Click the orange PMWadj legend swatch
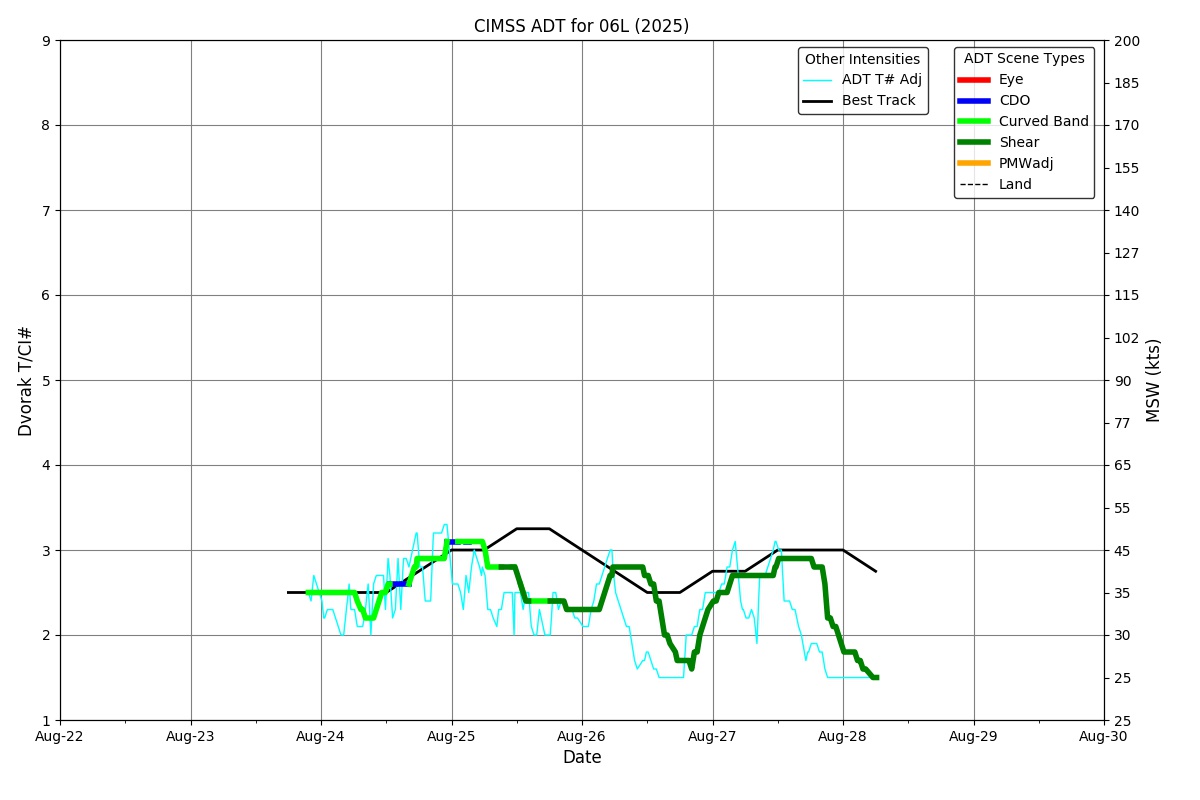 pos(973,164)
